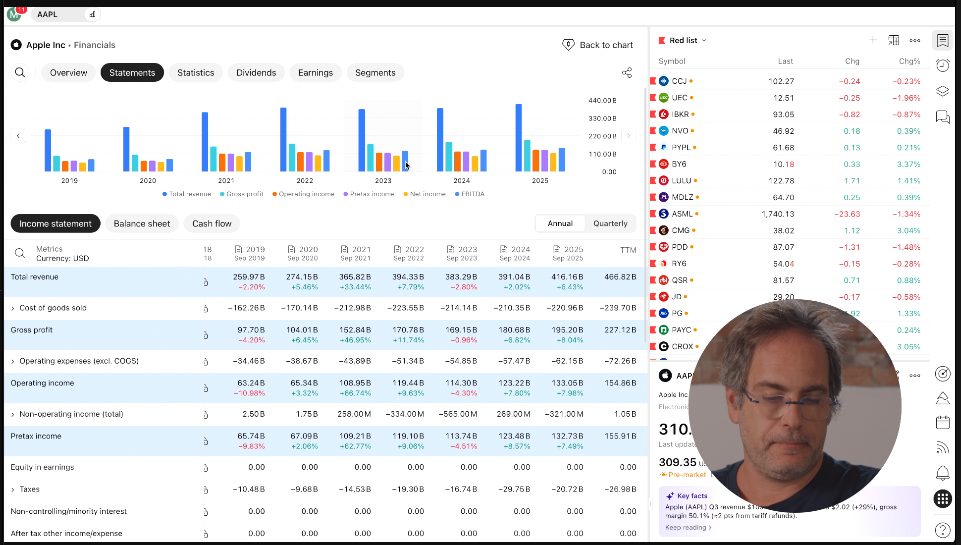Switch period to Annual

[560, 223]
